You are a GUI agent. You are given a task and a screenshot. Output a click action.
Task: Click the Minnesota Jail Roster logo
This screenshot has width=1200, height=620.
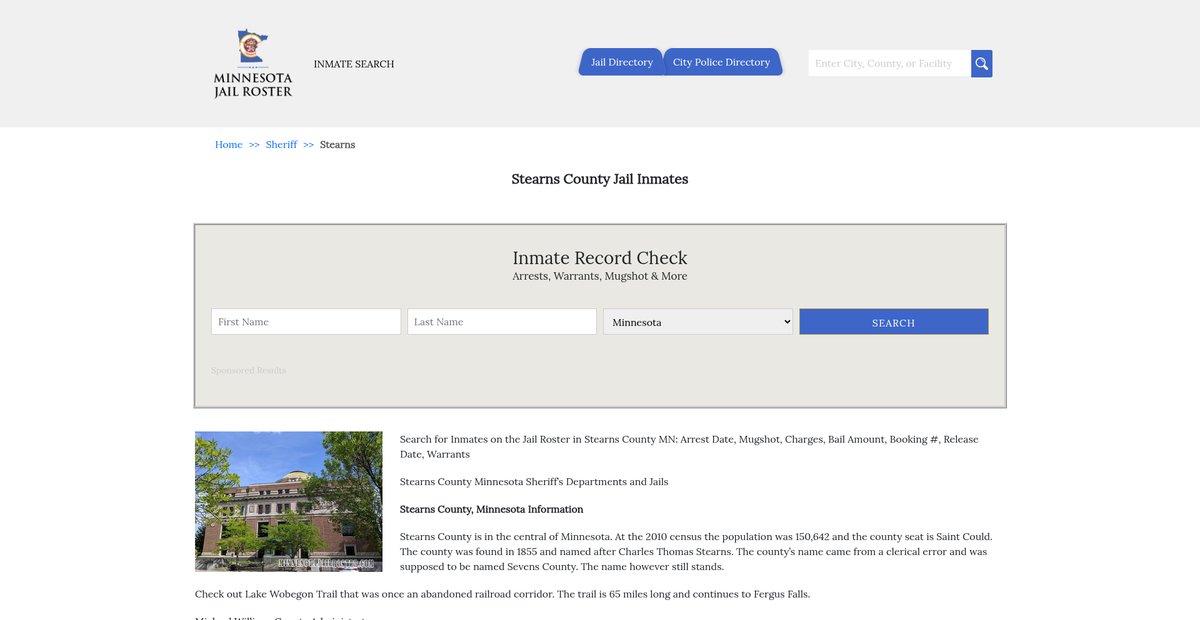click(253, 64)
